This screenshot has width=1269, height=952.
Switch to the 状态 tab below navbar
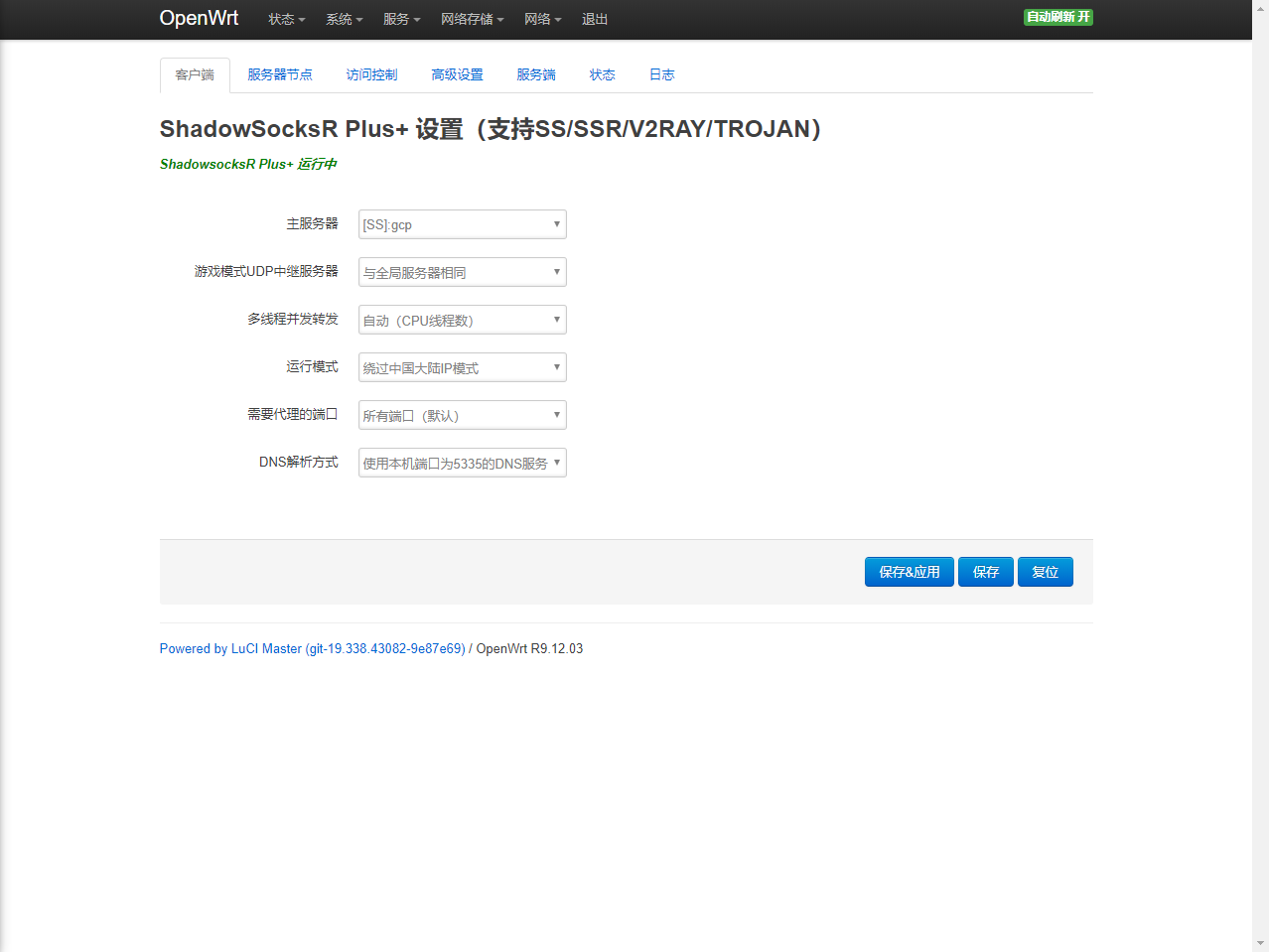pos(602,74)
